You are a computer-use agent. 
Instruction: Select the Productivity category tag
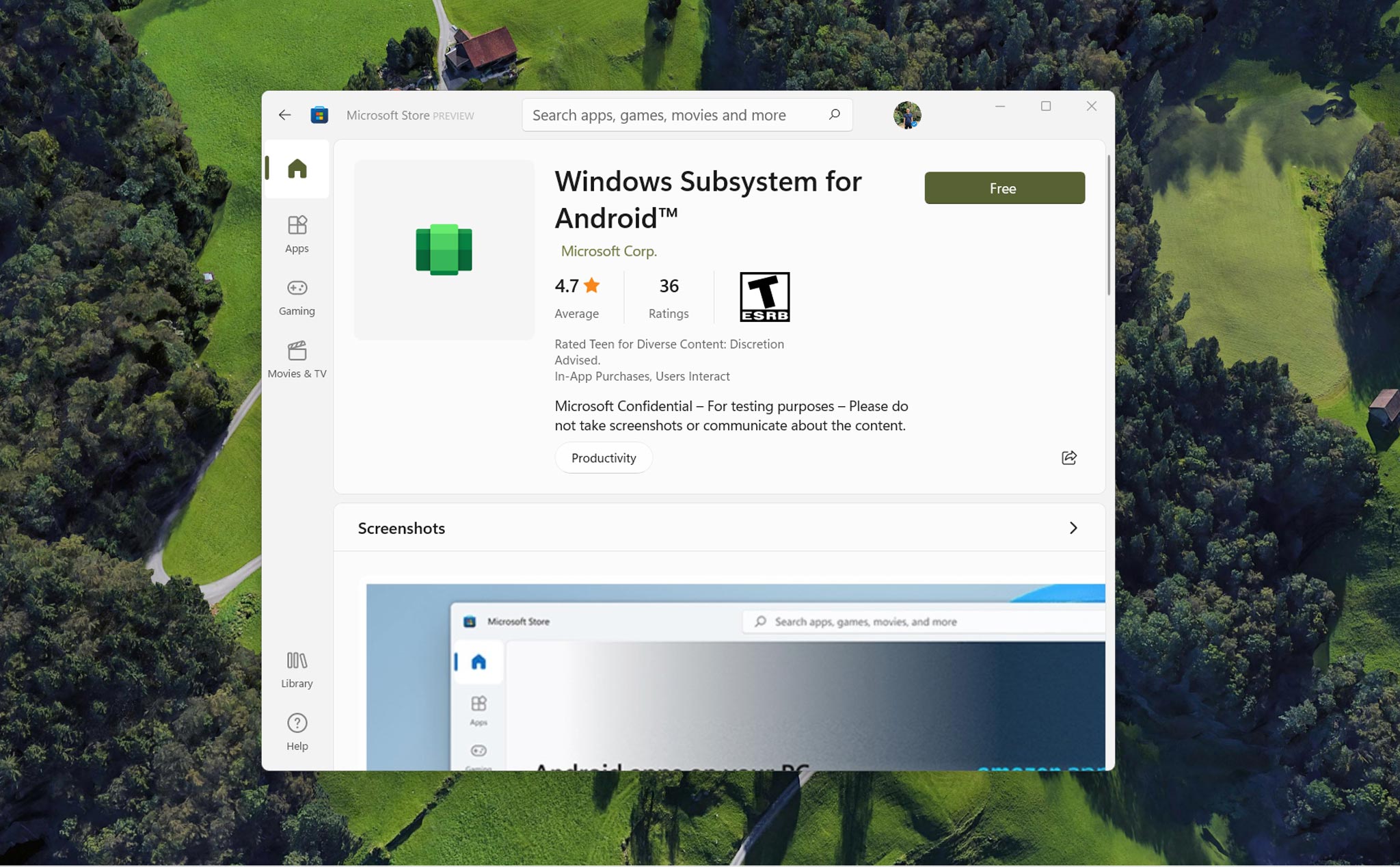(604, 457)
